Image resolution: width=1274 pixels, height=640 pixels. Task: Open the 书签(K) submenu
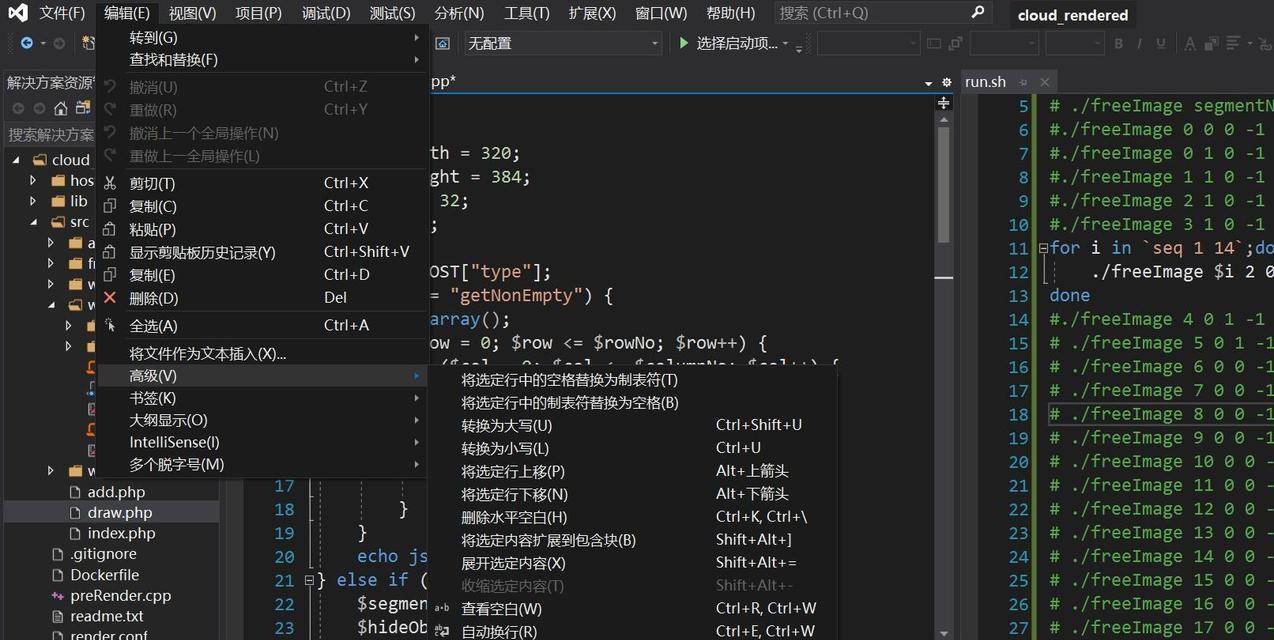(x=264, y=398)
